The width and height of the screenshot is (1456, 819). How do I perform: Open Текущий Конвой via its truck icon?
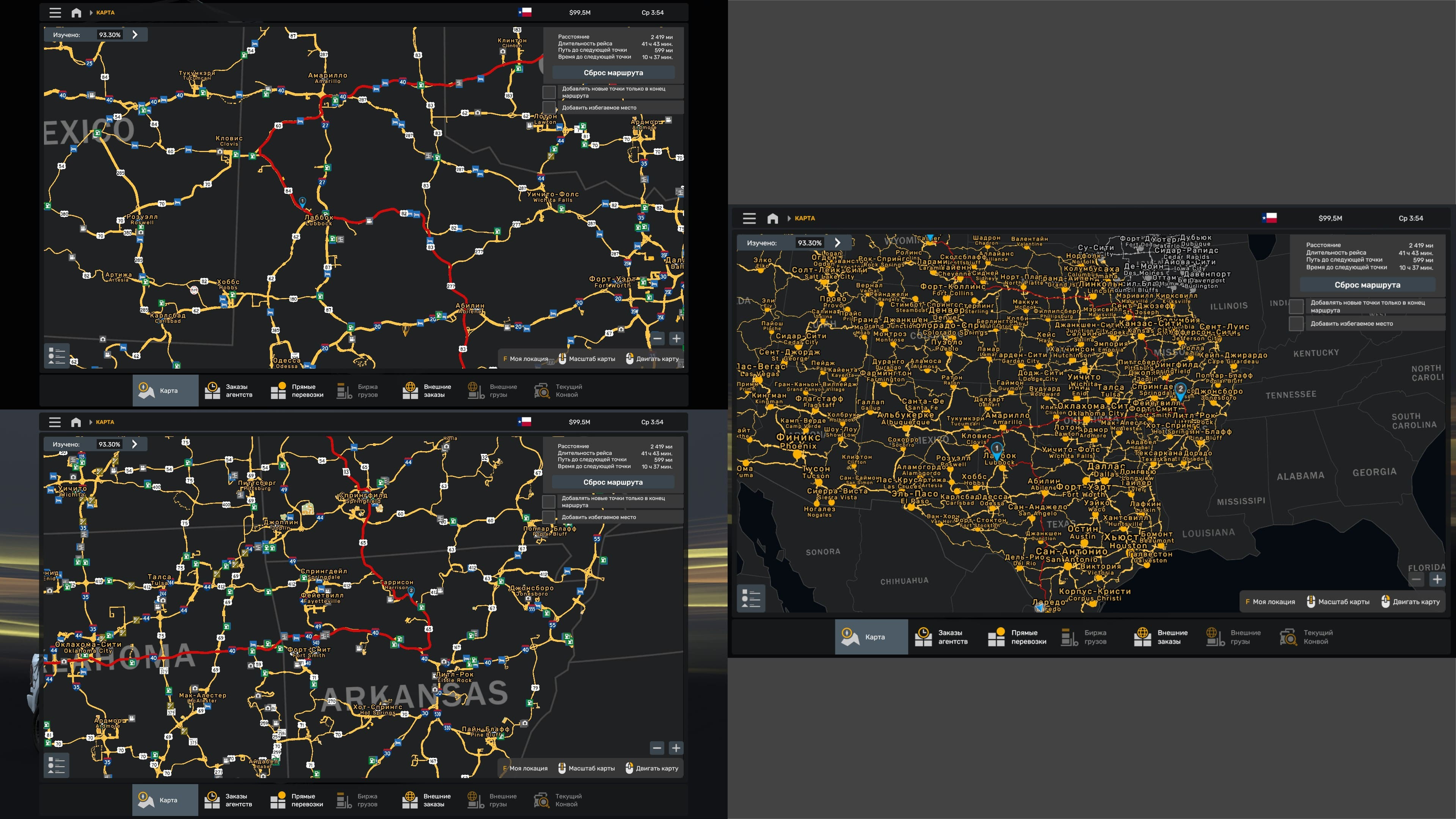coord(542,390)
